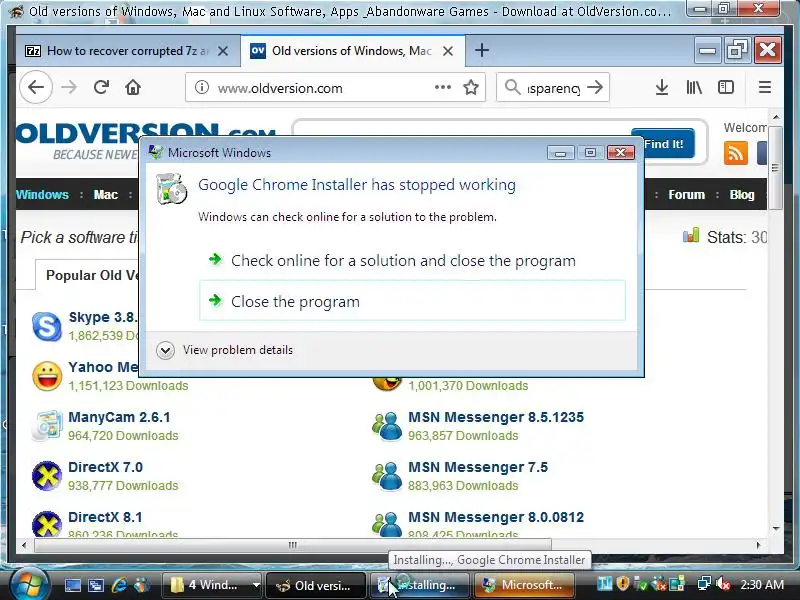Show site information for oldversion.com

tap(202, 87)
